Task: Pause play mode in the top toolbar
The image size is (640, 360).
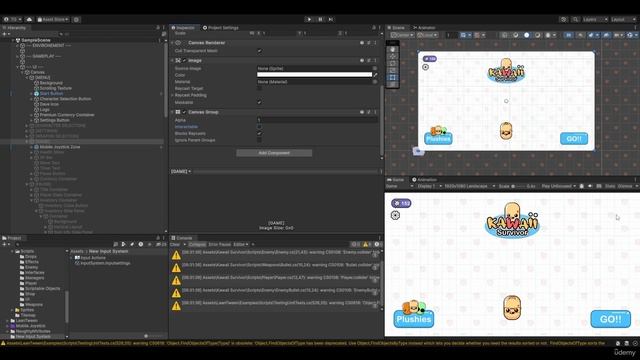Action: coord(320,19)
